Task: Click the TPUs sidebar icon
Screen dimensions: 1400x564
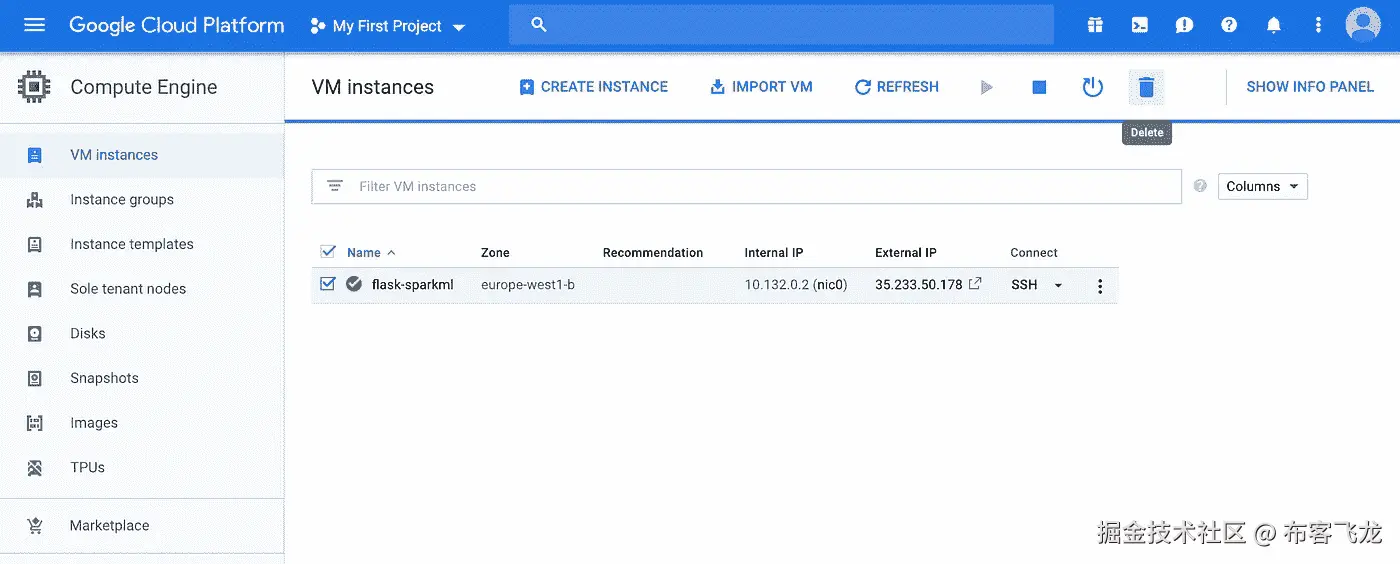Action: [35, 467]
